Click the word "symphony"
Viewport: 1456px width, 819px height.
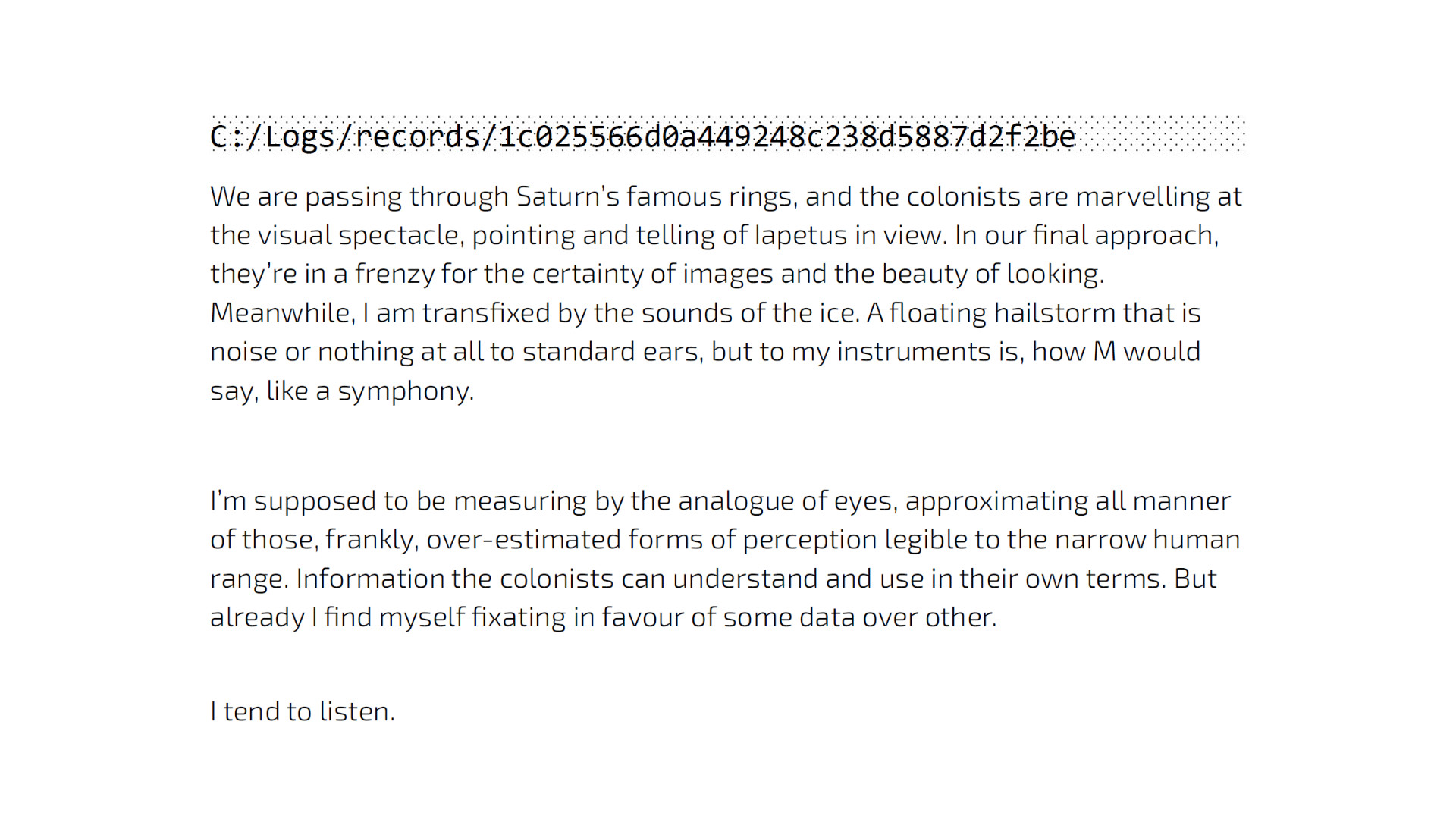pyautogui.click(x=406, y=391)
